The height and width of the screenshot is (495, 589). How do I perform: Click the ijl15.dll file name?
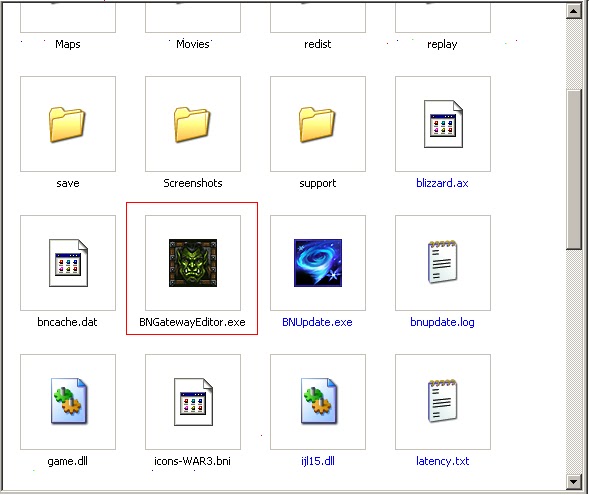click(x=318, y=462)
